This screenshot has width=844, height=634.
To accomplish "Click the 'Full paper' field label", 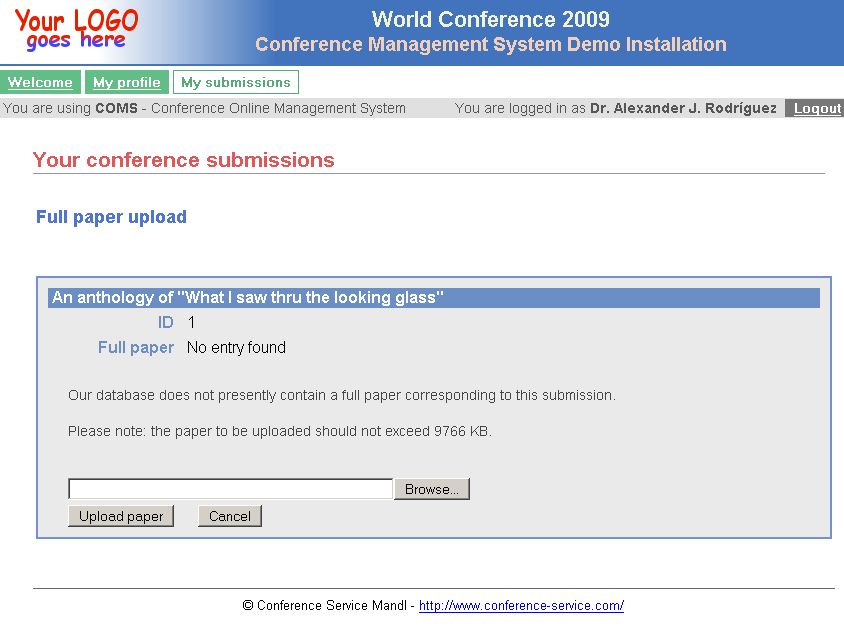I will click(x=136, y=348).
